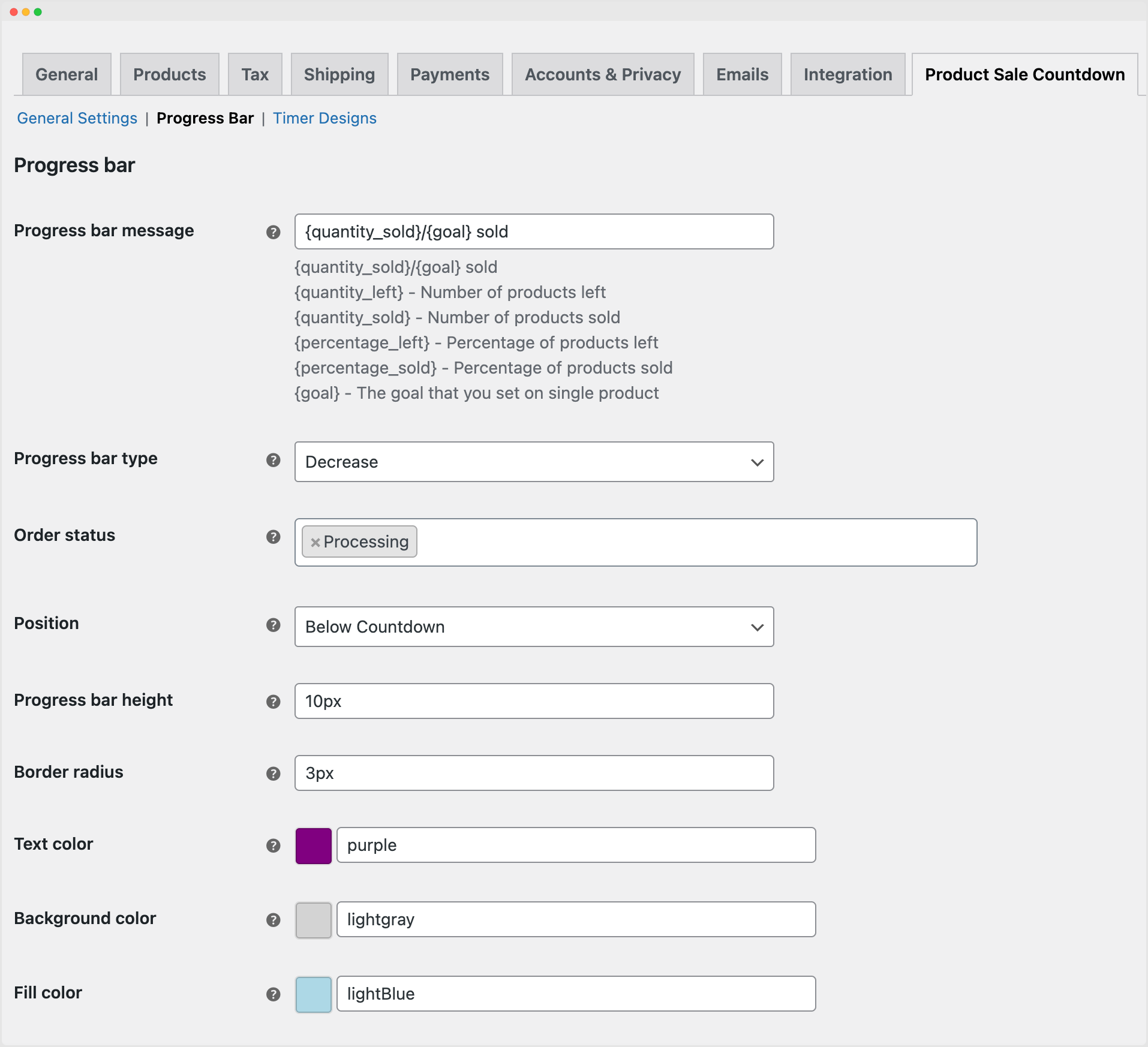The height and width of the screenshot is (1047, 1148).
Task: Remove the Processing order status tag
Action: tap(315, 542)
